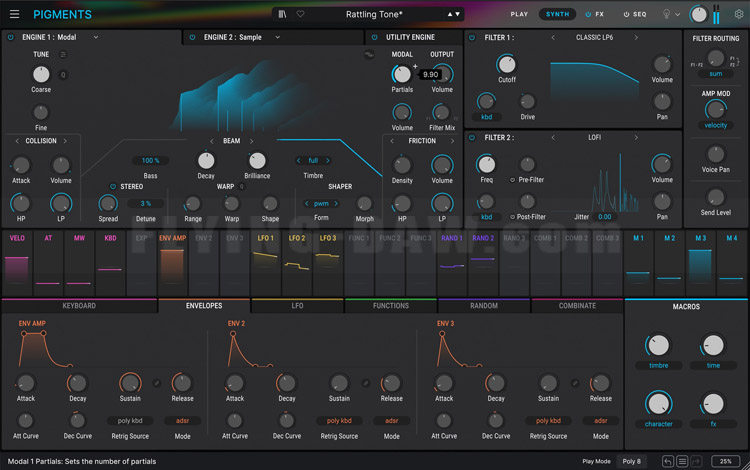The image size is (750, 470).
Task: Disable the FX section power toggle
Action: (x=588, y=15)
